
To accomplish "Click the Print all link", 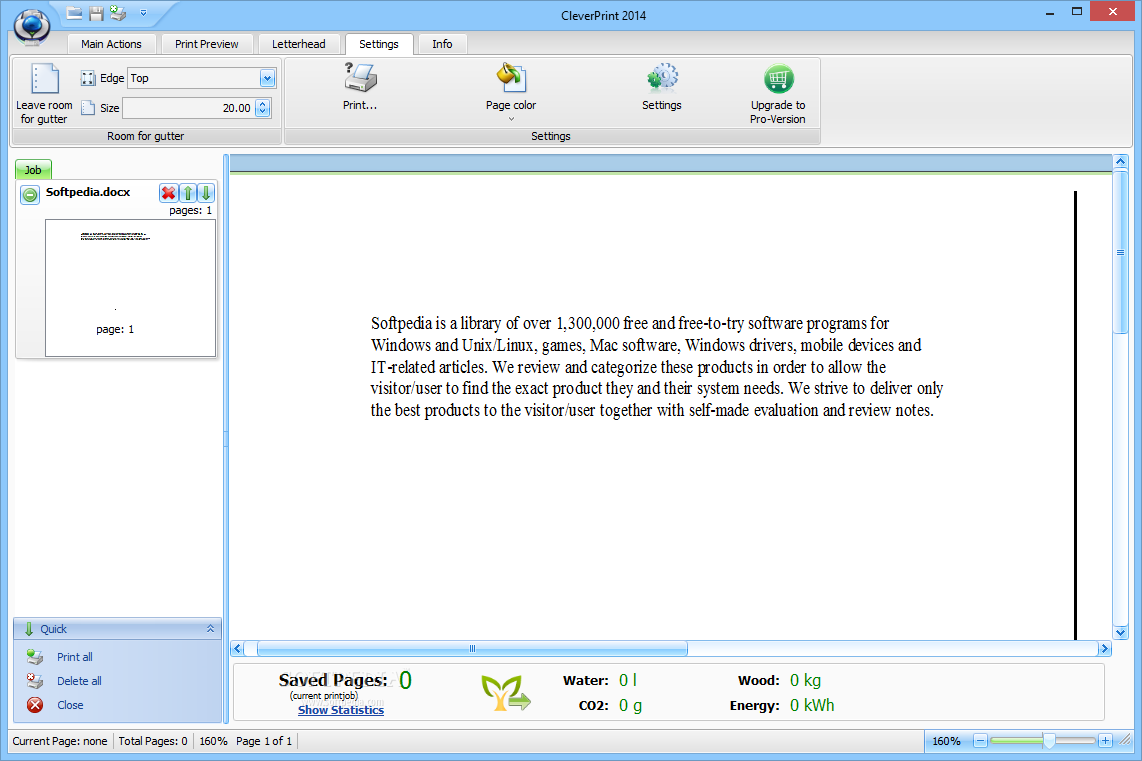I will pyautogui.click(x=75, y=657).
